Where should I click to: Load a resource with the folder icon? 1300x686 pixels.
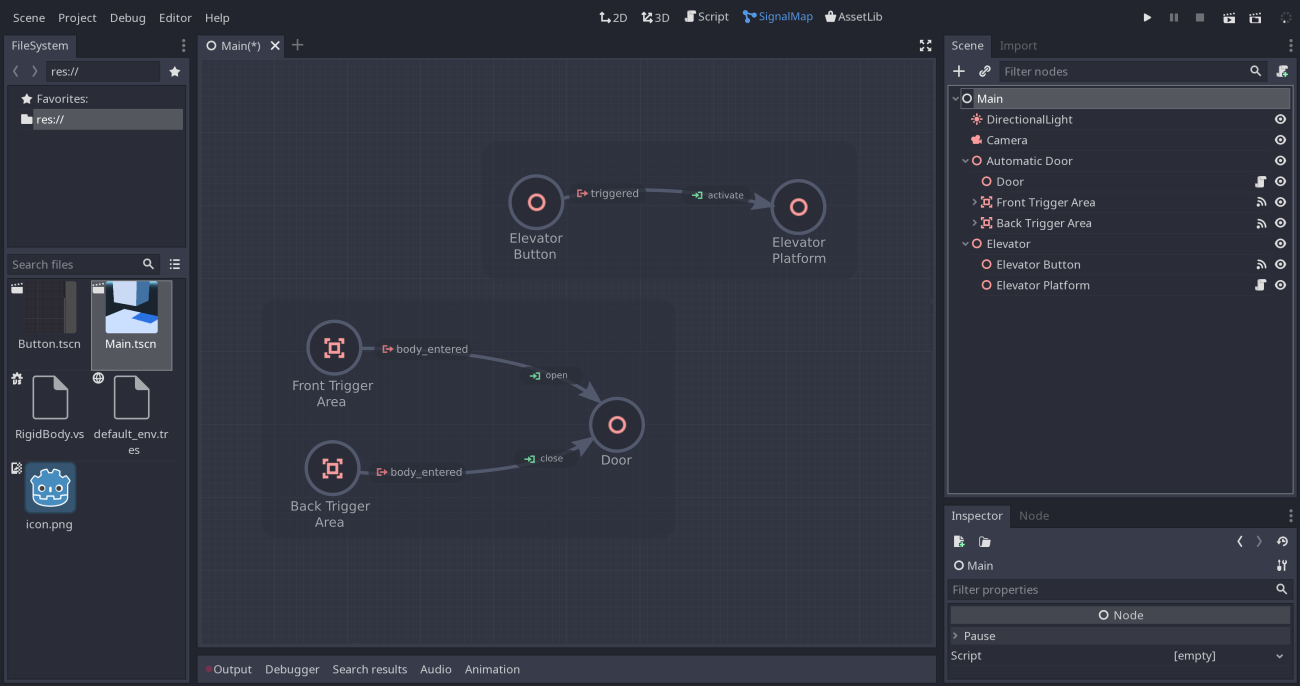(983, 541)
